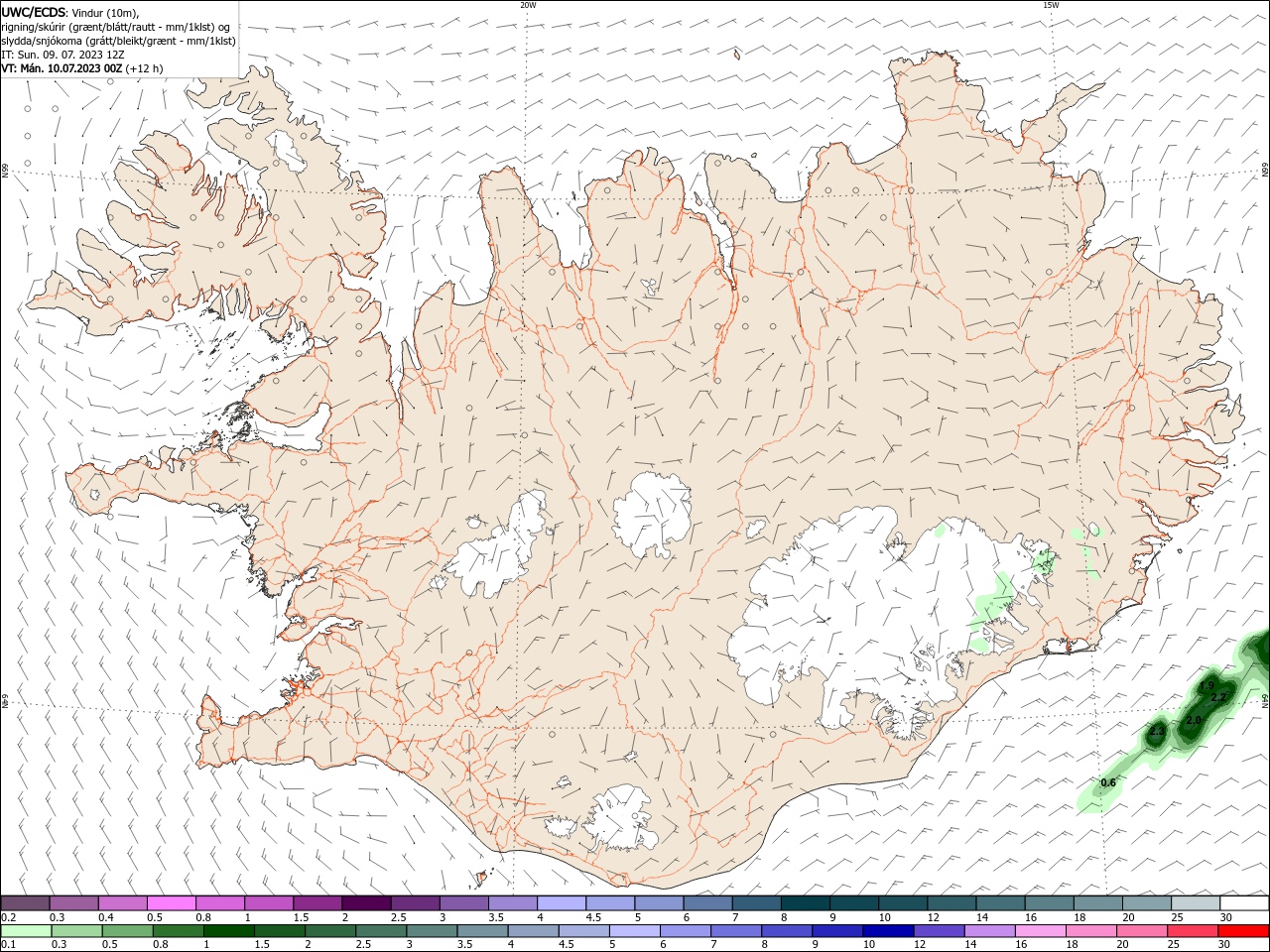The width and height of the screenshot is (1270, 952).
Task: Select lavender bottom-row swatch labeled 14
Action: coord(989,931)
